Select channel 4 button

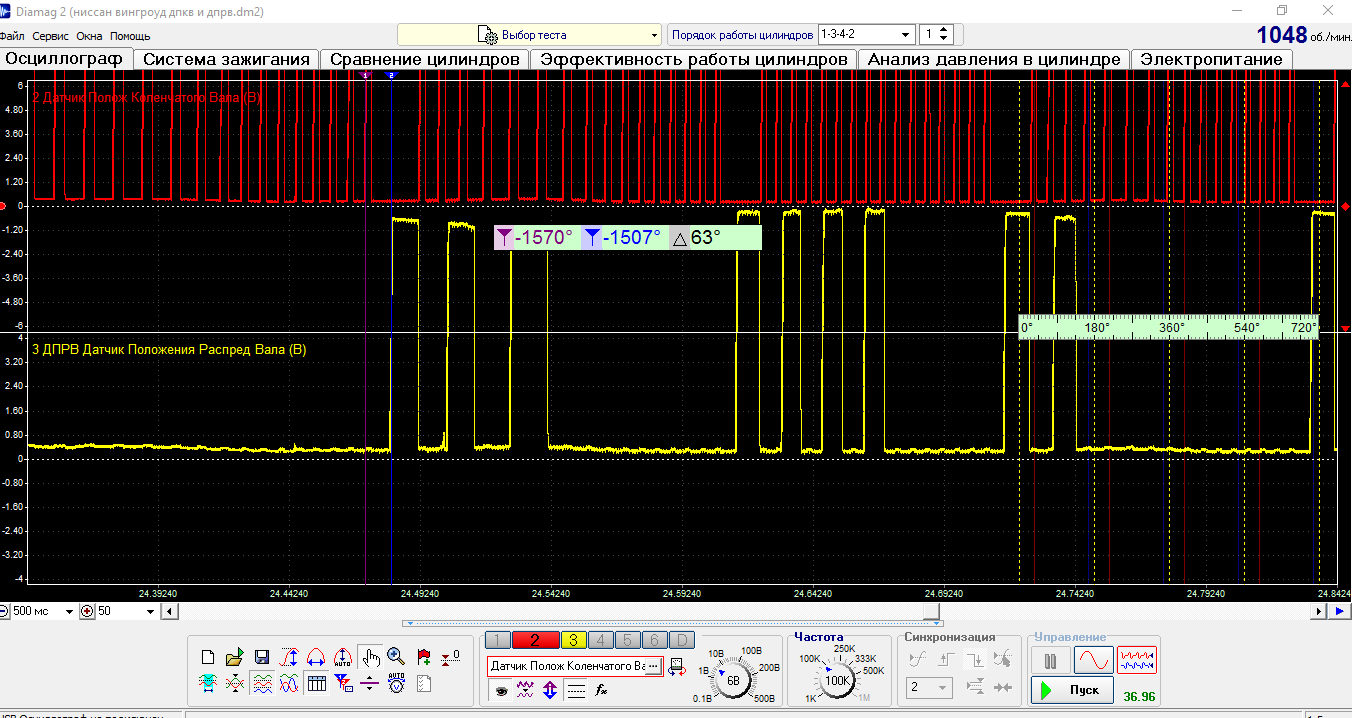point(601,640)
